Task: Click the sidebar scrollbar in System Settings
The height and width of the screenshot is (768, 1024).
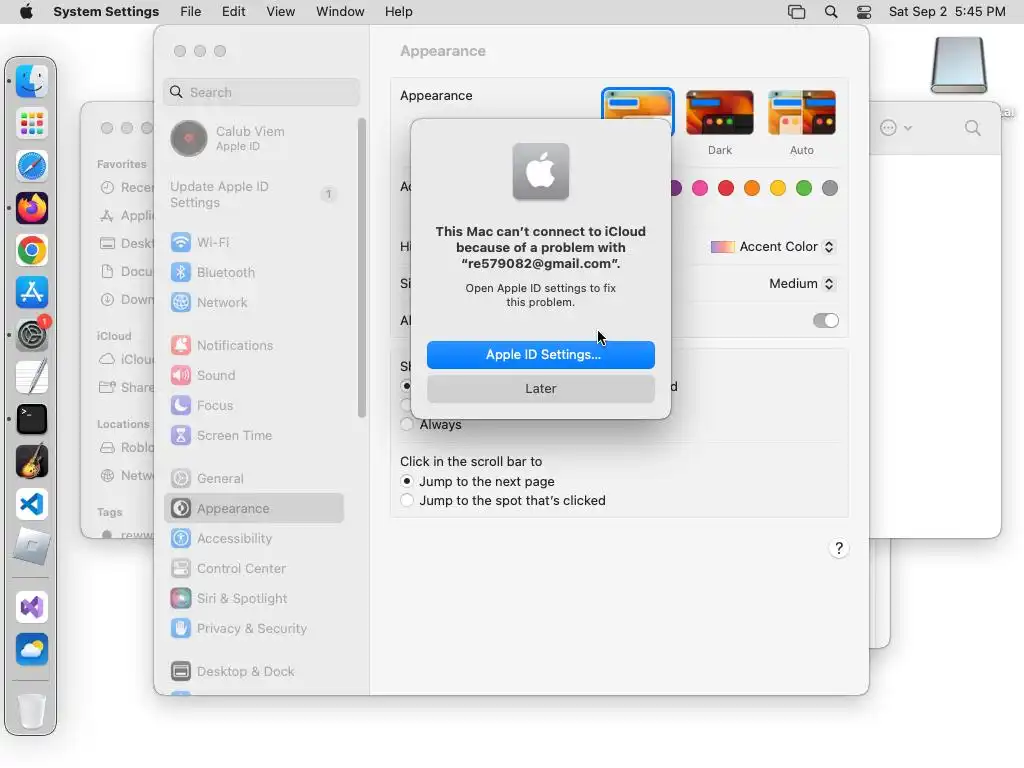Action: [x=362, y=268]
